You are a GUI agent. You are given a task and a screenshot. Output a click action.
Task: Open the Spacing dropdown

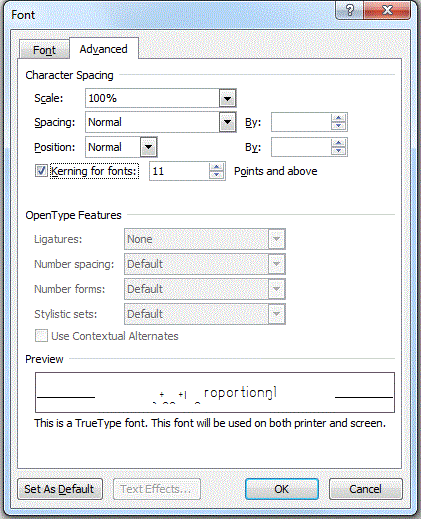tap(227, 122)
